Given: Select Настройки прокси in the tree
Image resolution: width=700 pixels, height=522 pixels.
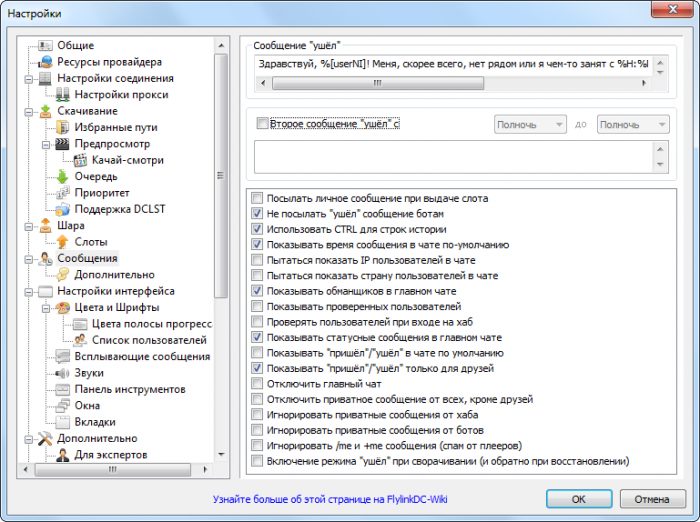Looking at the screenshot, I should tap(121, 95).
